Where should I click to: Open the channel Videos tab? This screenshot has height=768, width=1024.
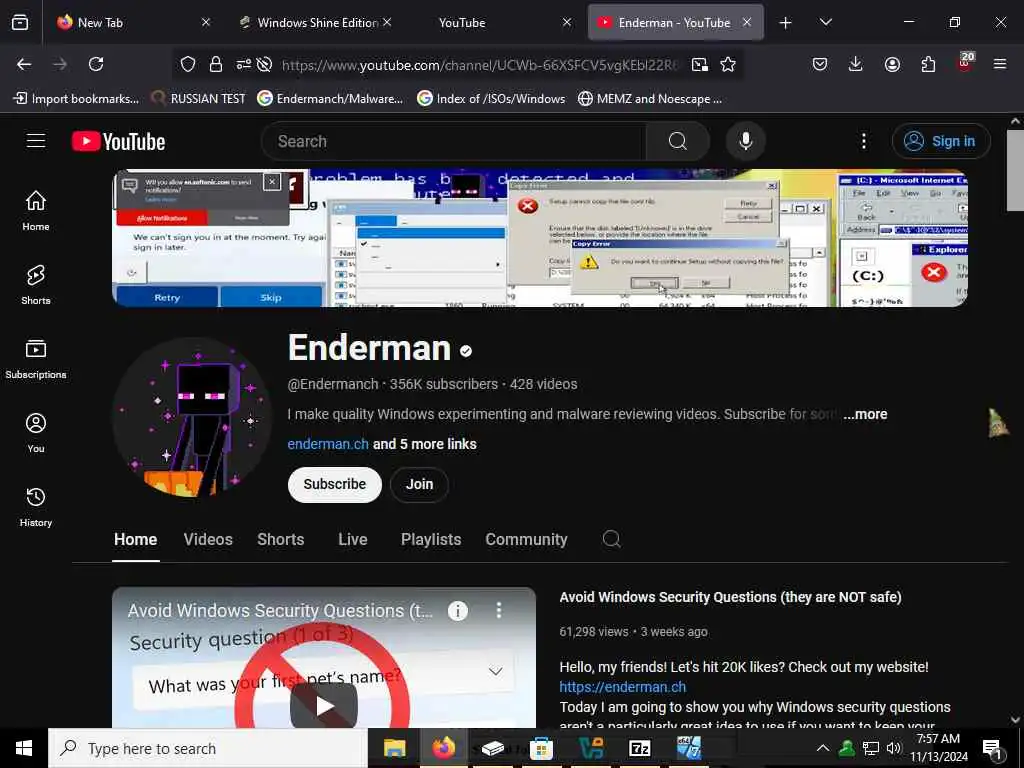pyautogui.click(x=208, y=539)
